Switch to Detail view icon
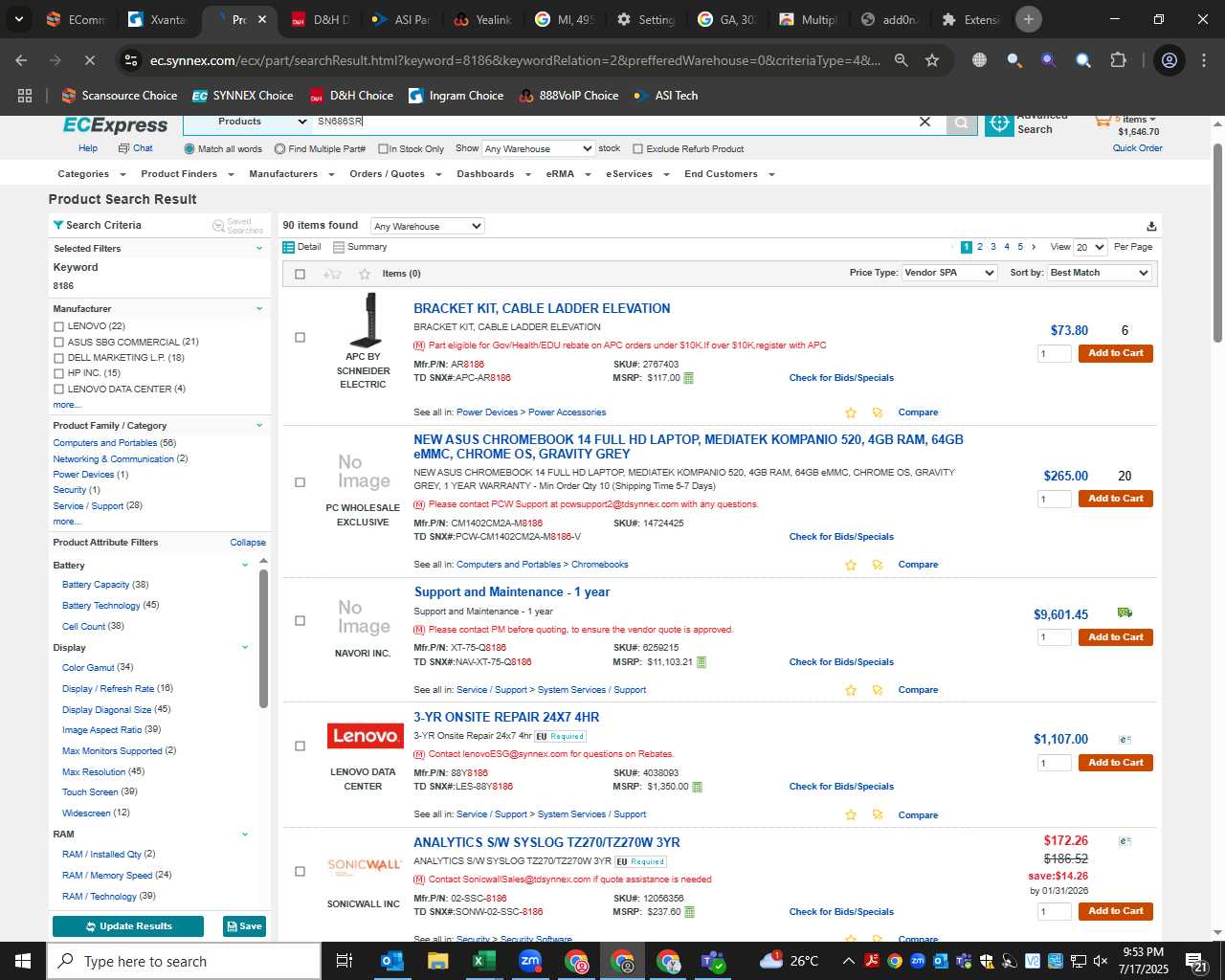Screen dimensions: 1225x980 click(288, 247)
